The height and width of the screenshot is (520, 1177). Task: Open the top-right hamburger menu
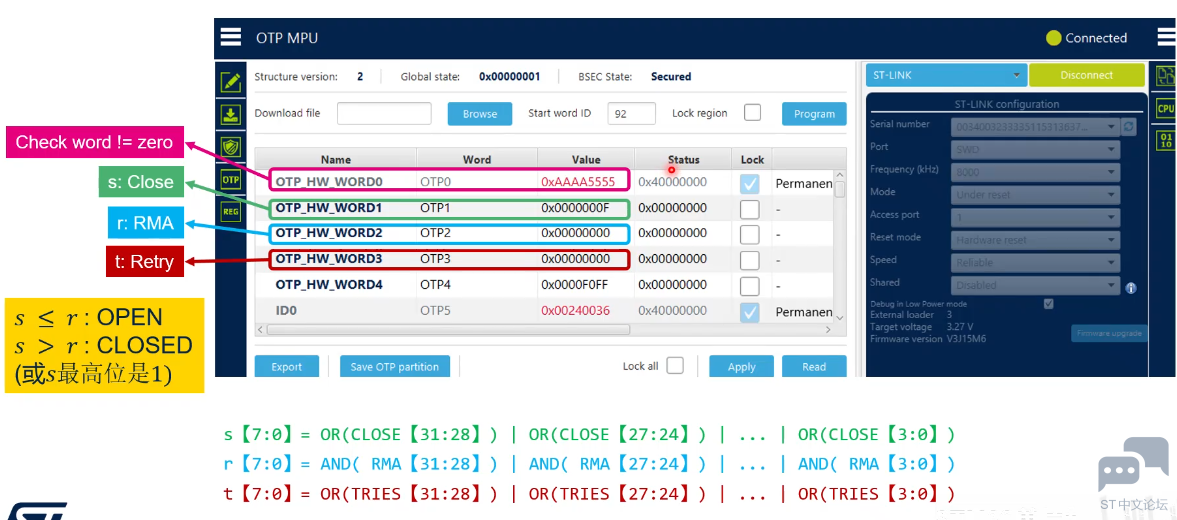click(x=1166, y=38)
